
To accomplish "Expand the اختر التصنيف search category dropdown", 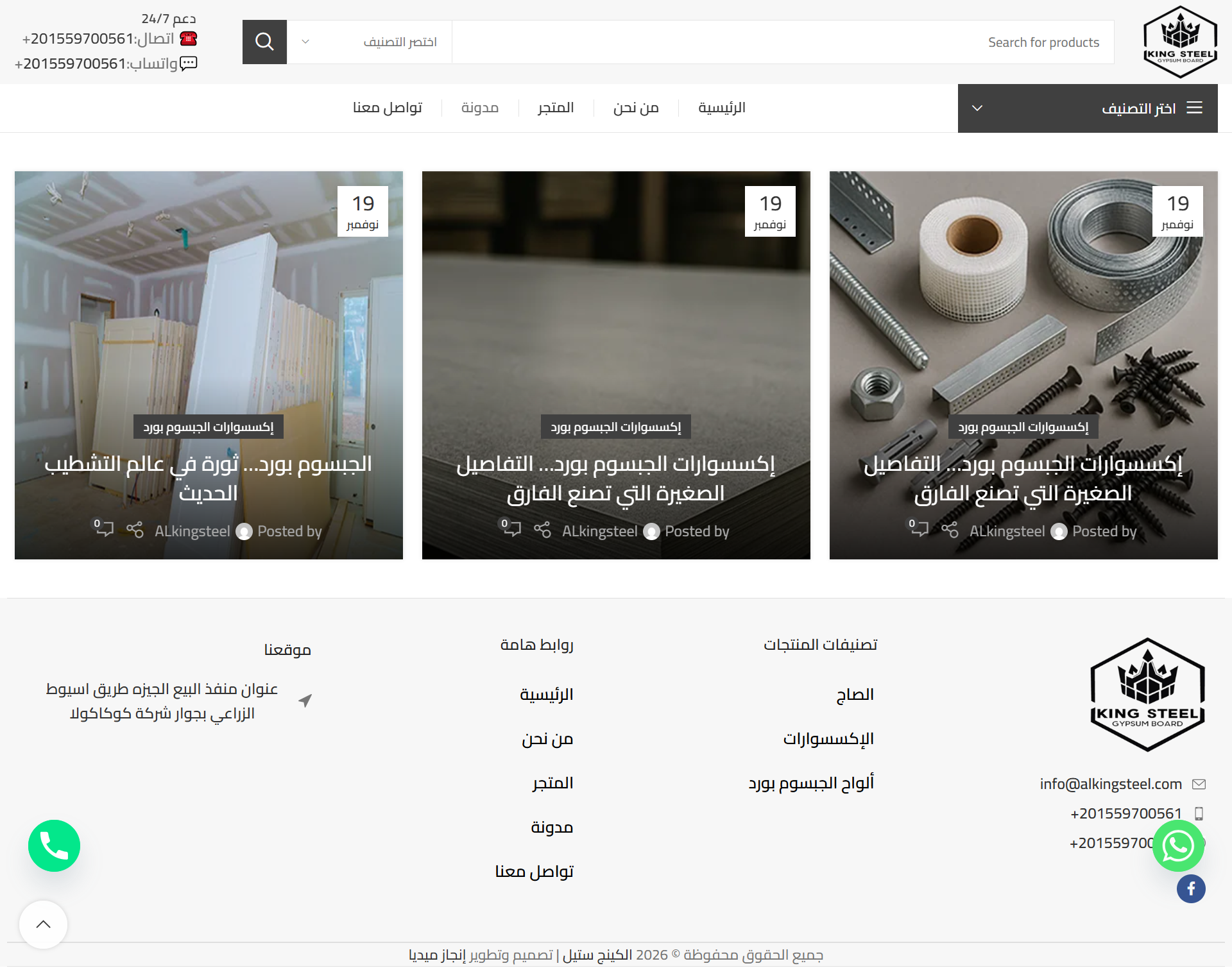I will coord(369,42).
